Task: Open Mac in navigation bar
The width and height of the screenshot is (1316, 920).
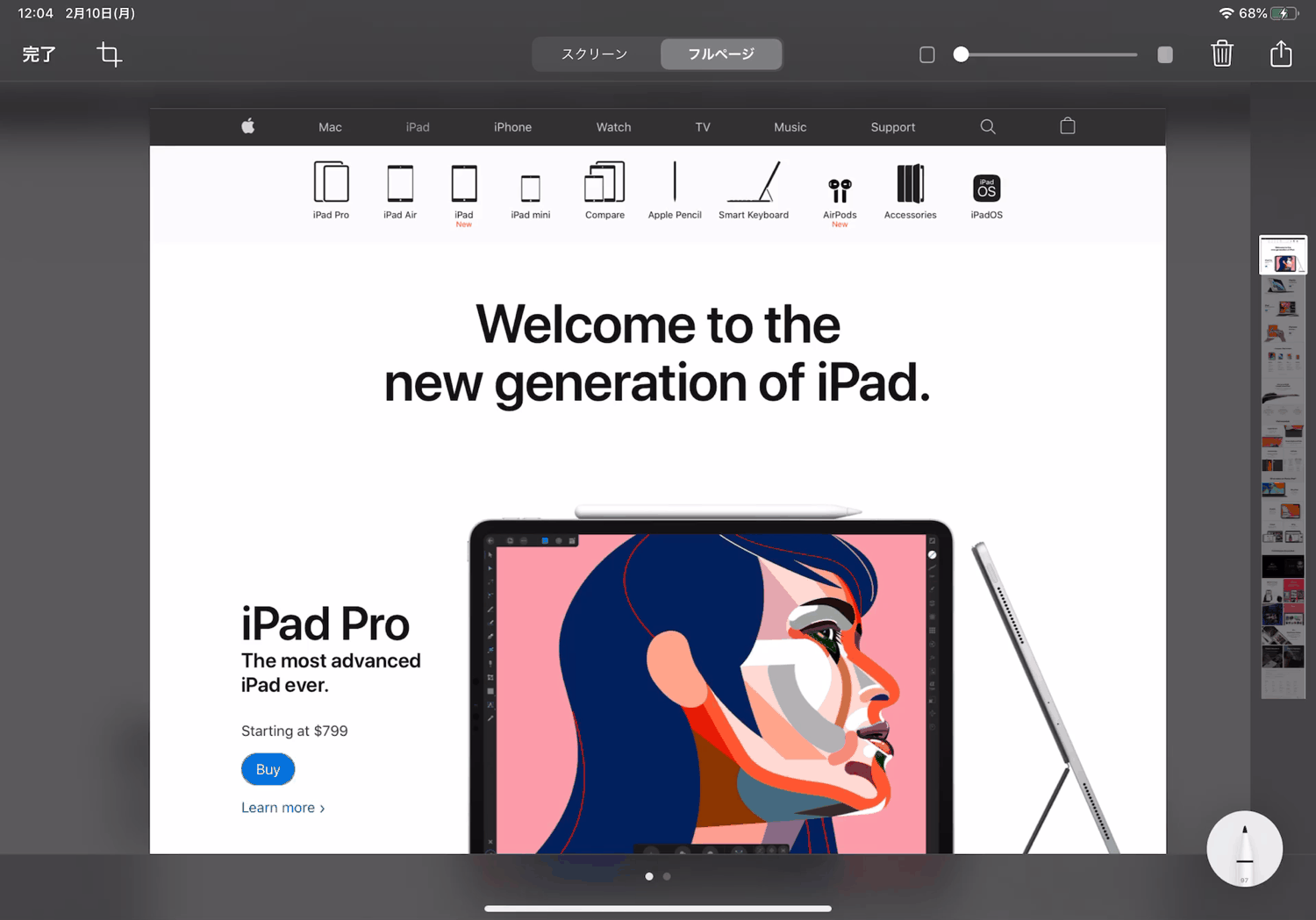Action: (330, 127)
